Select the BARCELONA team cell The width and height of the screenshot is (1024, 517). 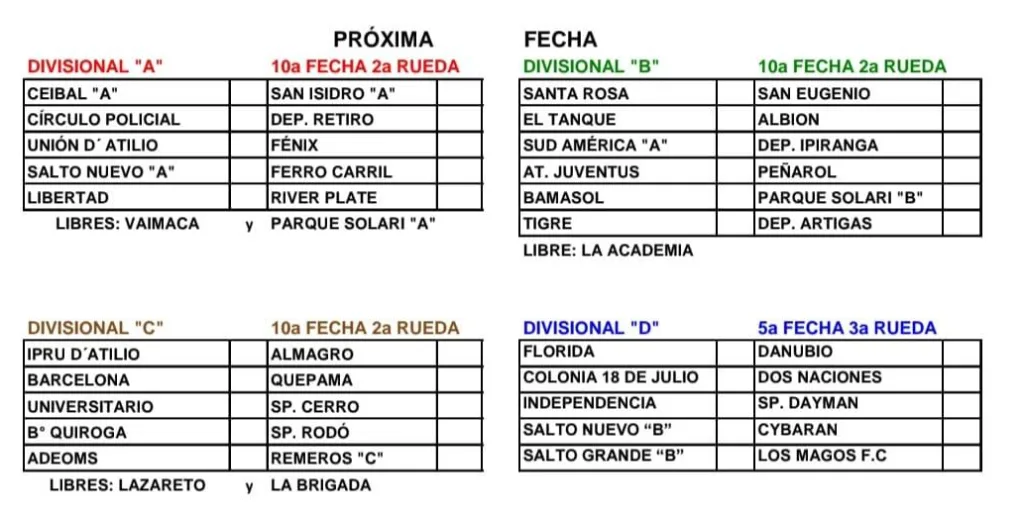coord(127,380)
